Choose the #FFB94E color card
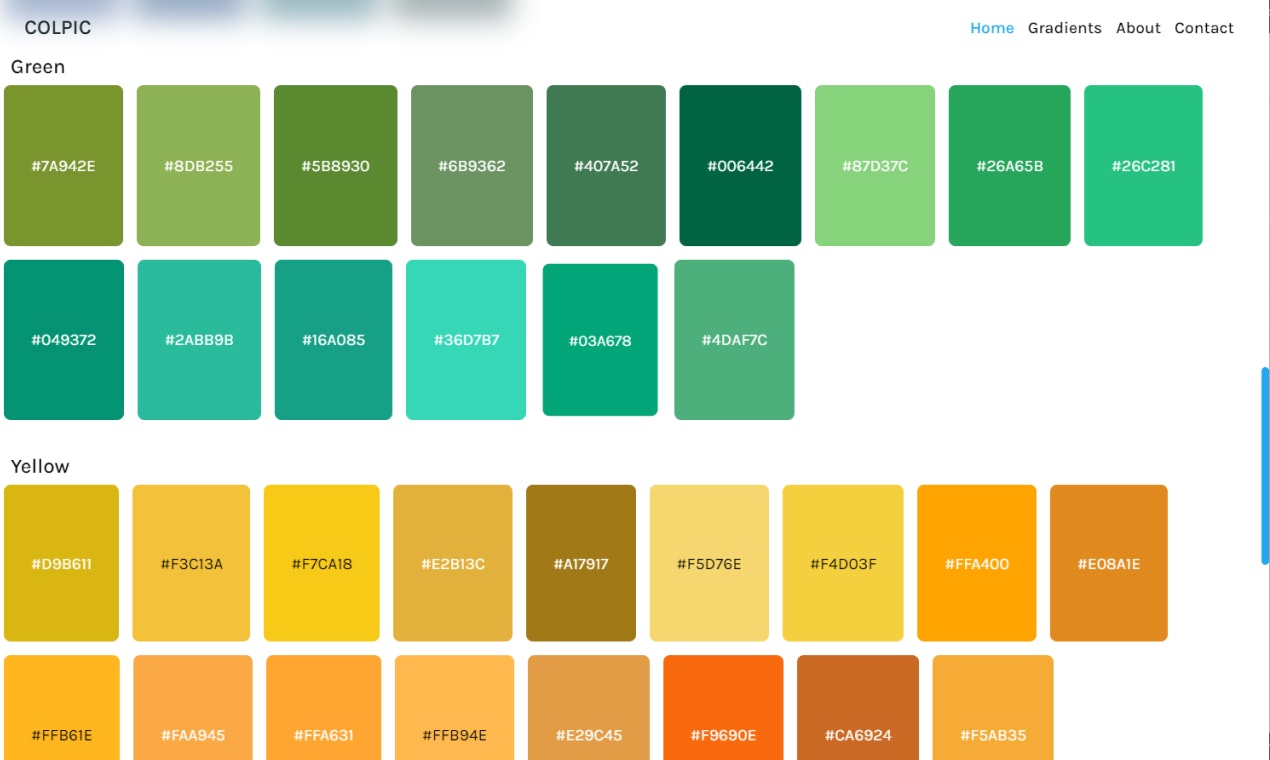Viewport: 1270px width, 760px height. 455,707
